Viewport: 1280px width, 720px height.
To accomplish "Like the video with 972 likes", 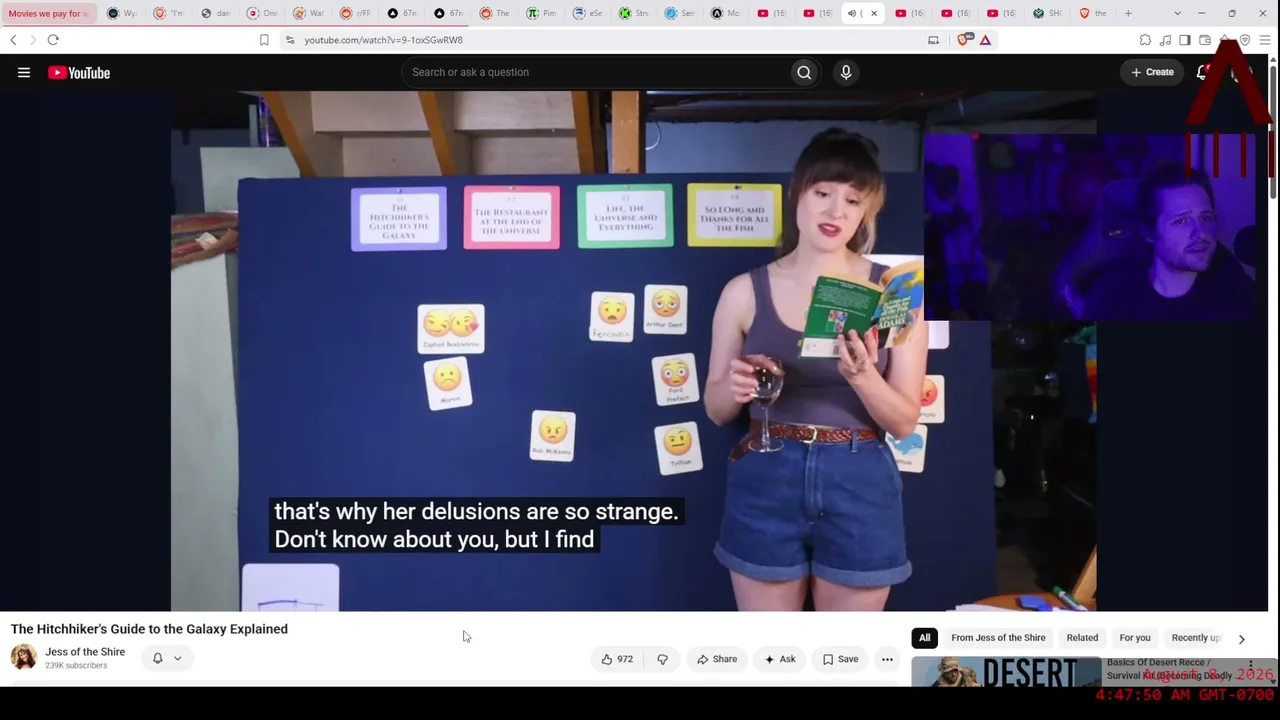I will (617, 659).
